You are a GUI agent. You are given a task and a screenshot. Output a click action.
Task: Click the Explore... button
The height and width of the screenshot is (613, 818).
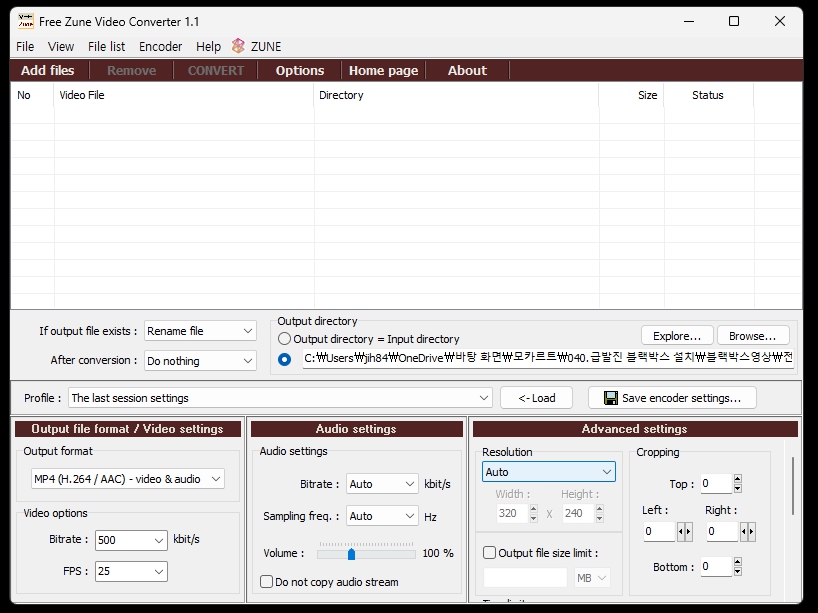pyautogui.click(x=677, y=336)
